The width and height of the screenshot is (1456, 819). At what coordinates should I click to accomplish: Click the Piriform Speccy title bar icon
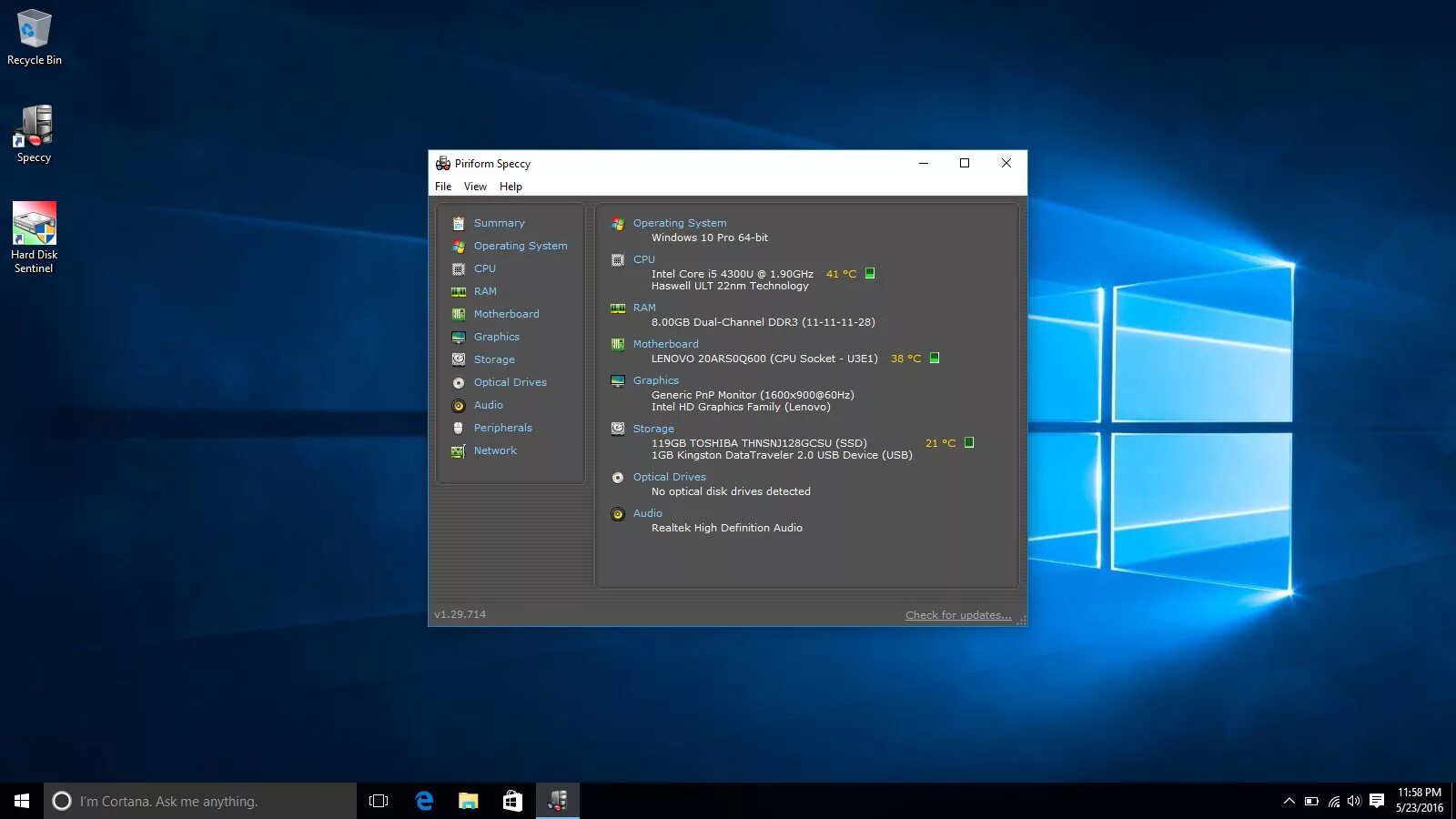pos(443,163)
